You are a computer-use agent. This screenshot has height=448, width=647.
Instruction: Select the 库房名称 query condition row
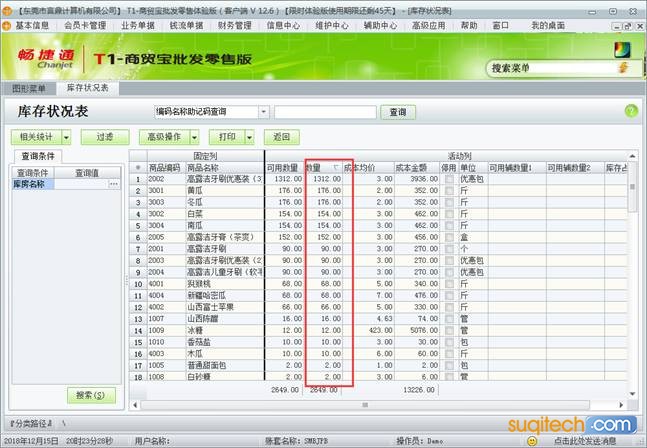[x=66, y=184]
